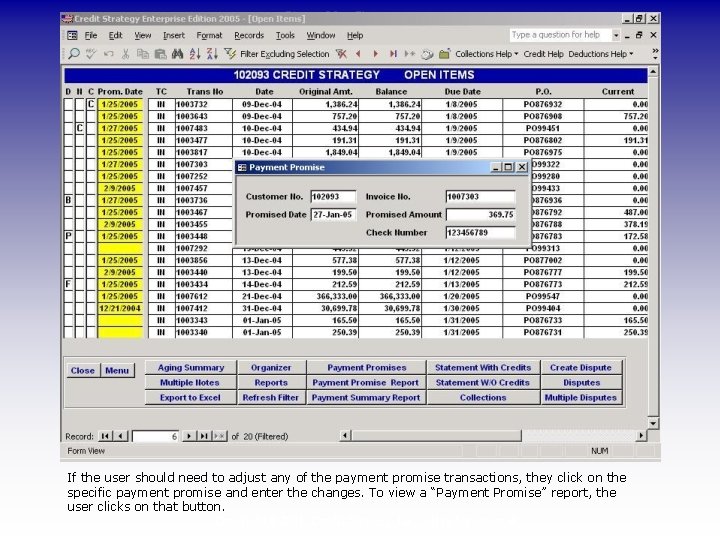Click the red last record toolbar arrow
This screenshot has width=720, height=540.
393,54
